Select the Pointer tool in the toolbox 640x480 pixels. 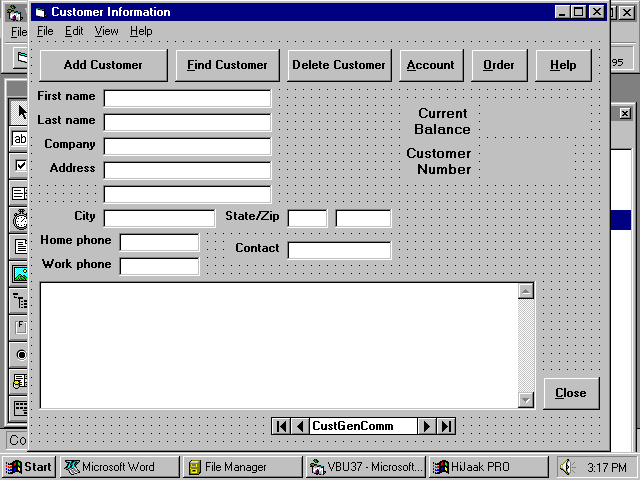coord(20,112)
